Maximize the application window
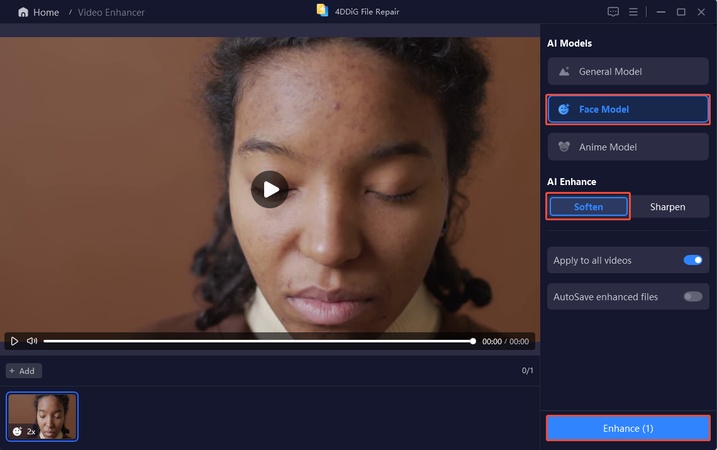This screenshot has width=717, height=450. coord(681,12)
